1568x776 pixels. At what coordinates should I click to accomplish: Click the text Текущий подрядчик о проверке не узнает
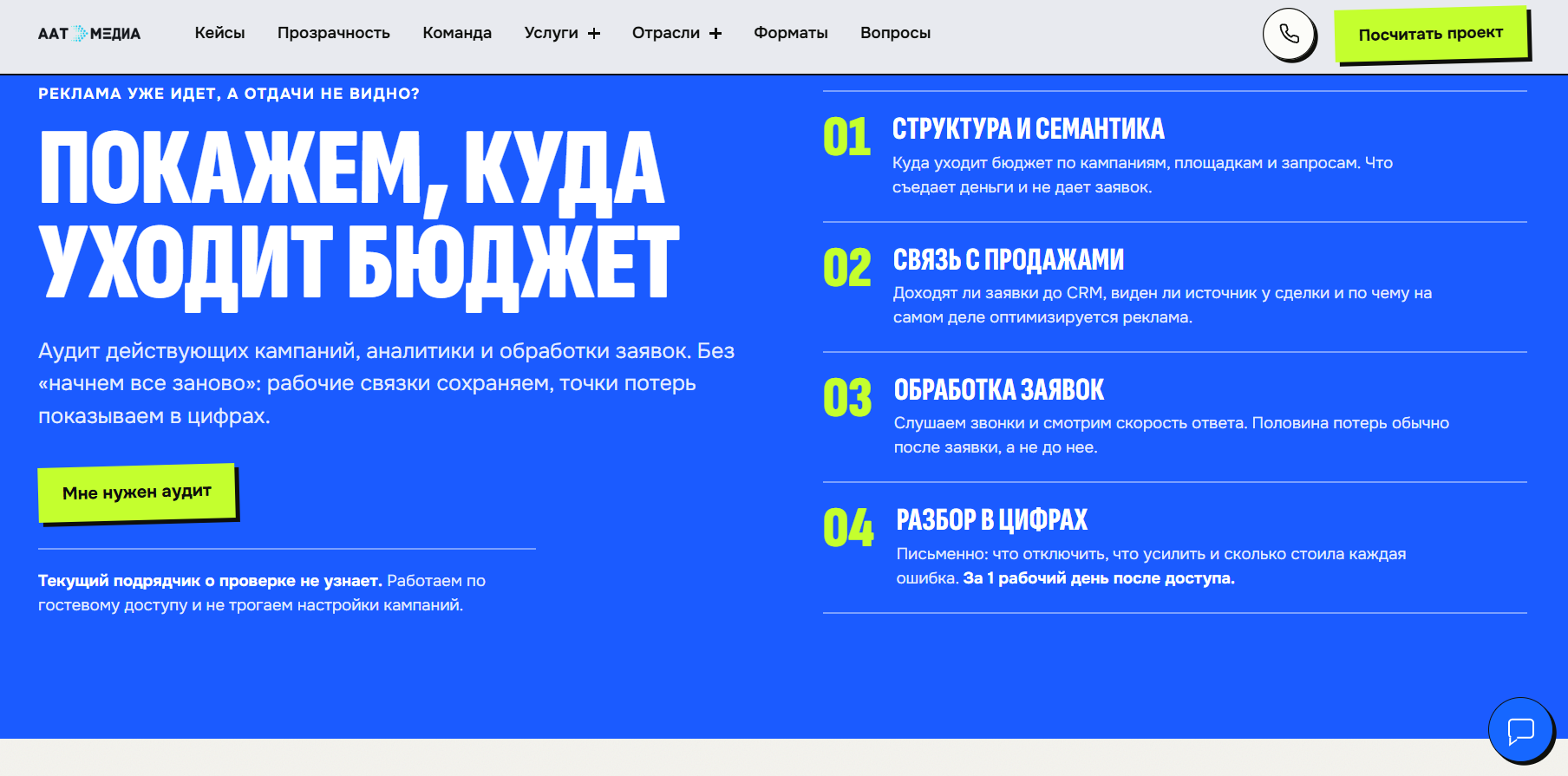[x=210, y=581]
